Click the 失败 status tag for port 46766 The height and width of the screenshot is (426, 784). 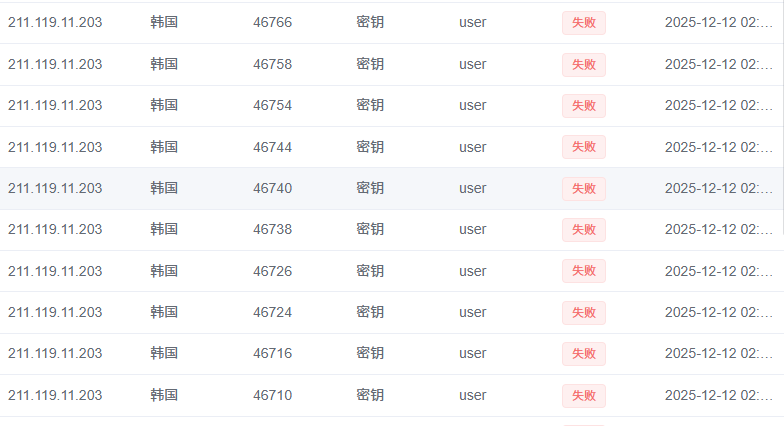pyautogui.click(x=583, y=23)
